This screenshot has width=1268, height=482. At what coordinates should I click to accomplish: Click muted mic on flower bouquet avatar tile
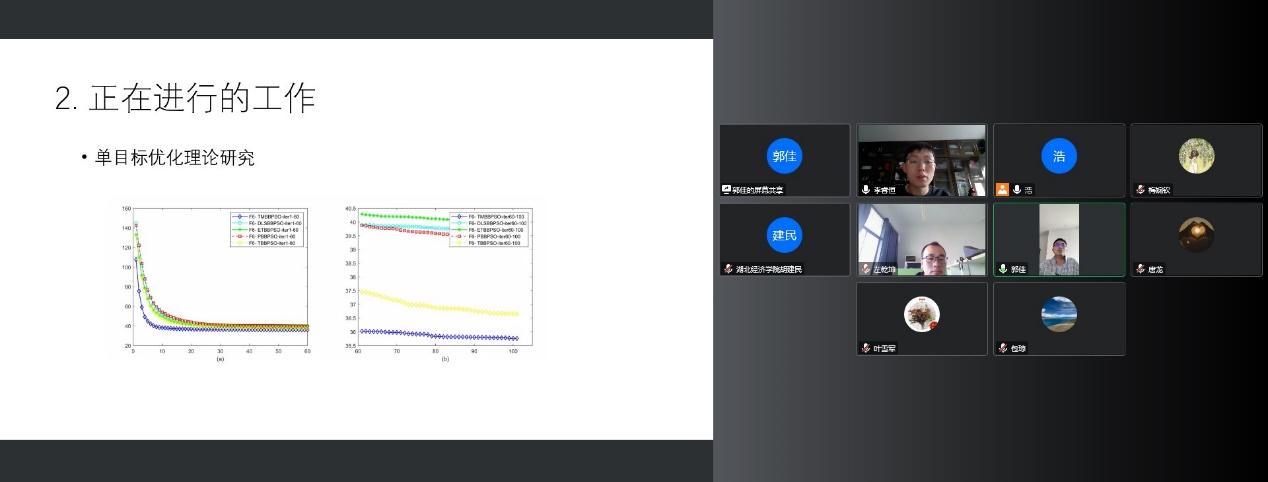tap(866, 348)
